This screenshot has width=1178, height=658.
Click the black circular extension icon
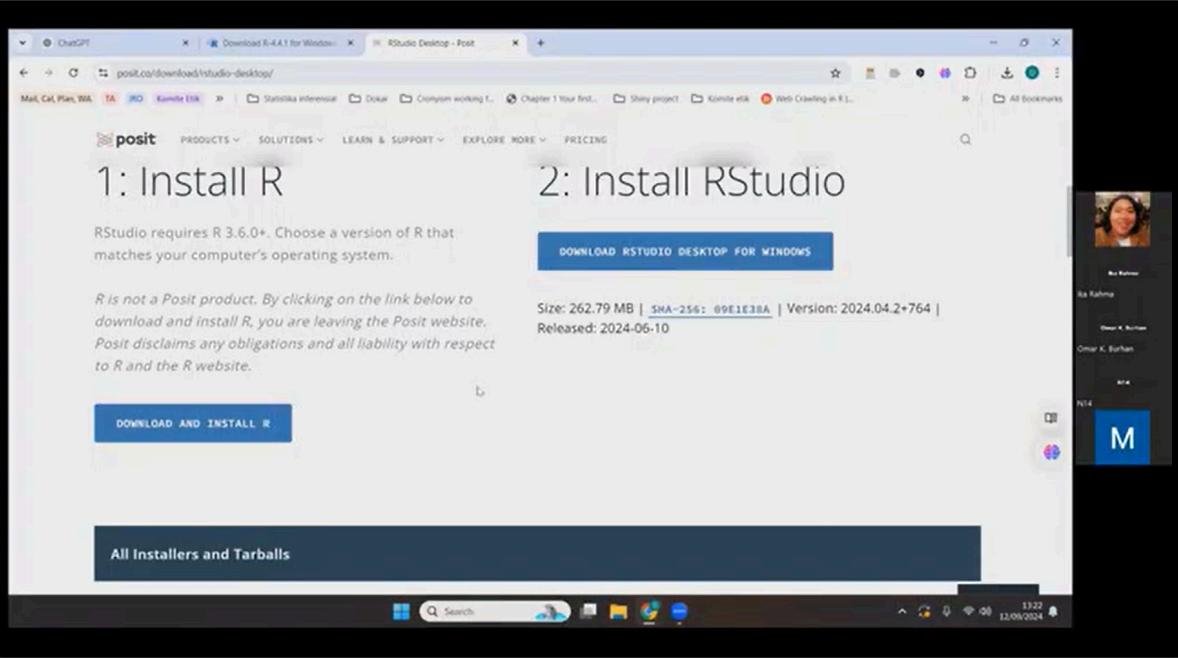[x=920, y=73]
